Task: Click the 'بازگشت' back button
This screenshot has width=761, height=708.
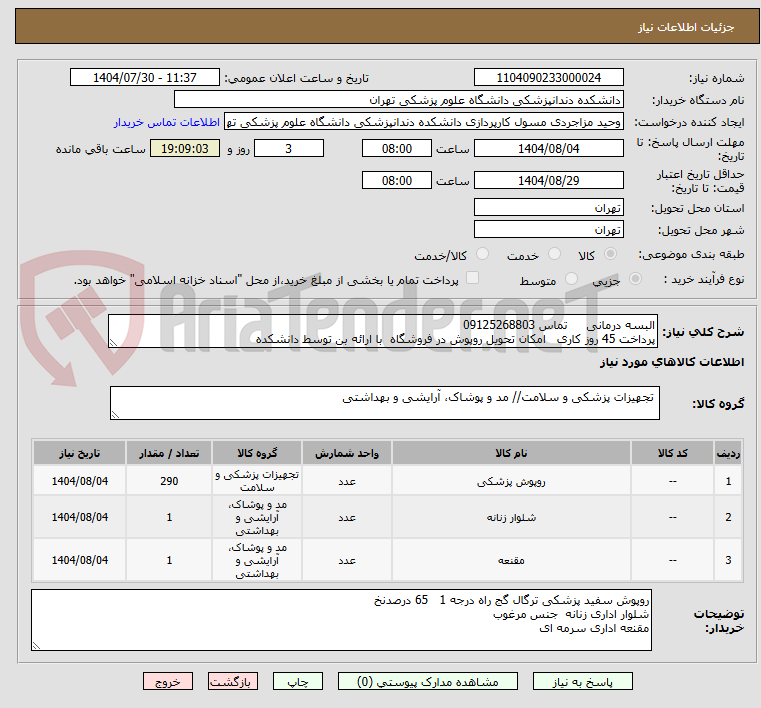Action: [233, 681]
